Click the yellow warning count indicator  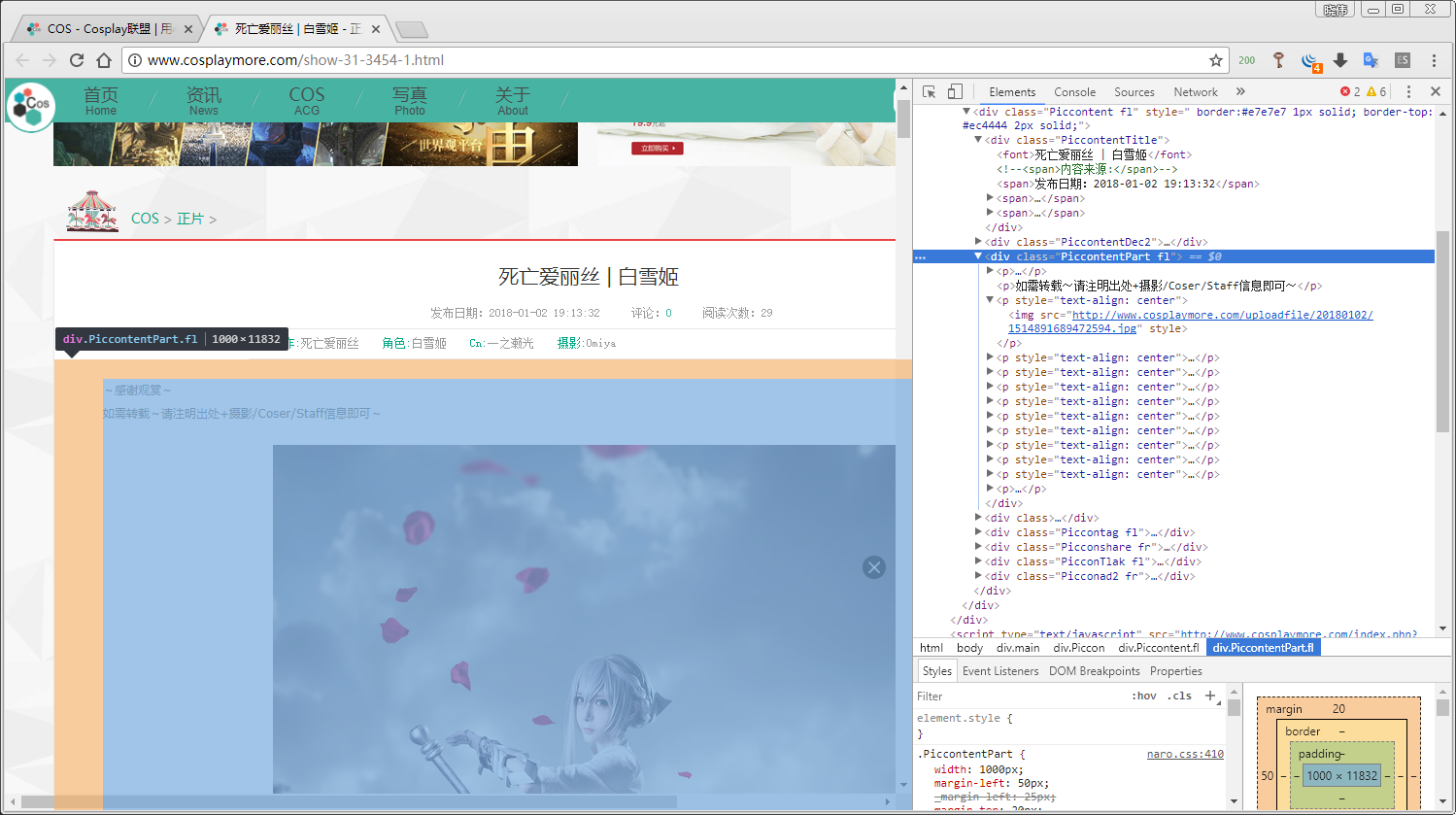(x=1376, y=91)
